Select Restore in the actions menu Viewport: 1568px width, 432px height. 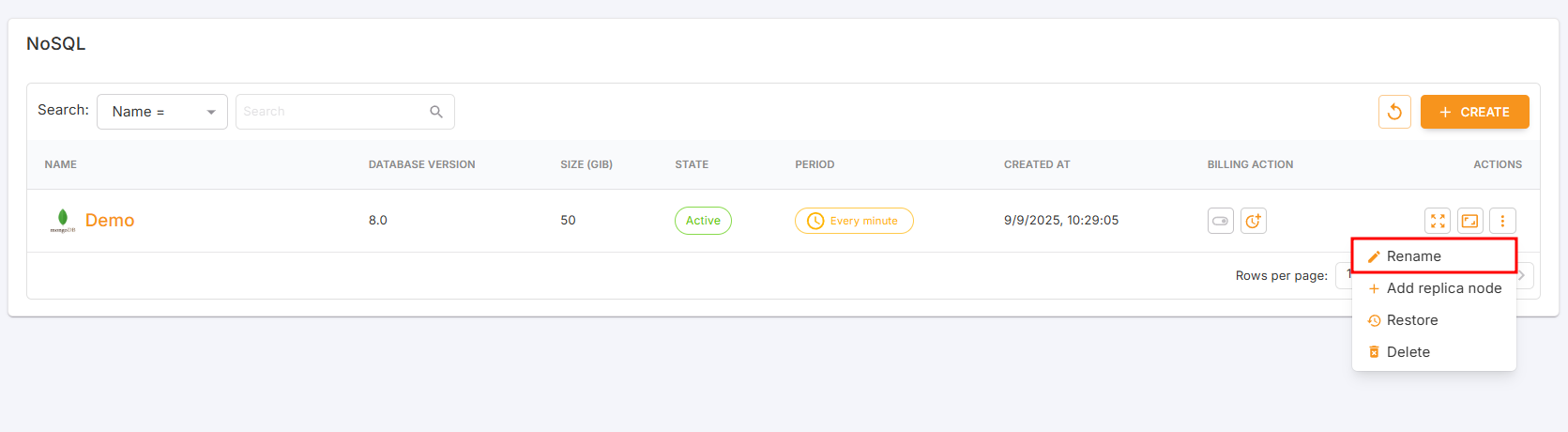tap(1411, 320)
